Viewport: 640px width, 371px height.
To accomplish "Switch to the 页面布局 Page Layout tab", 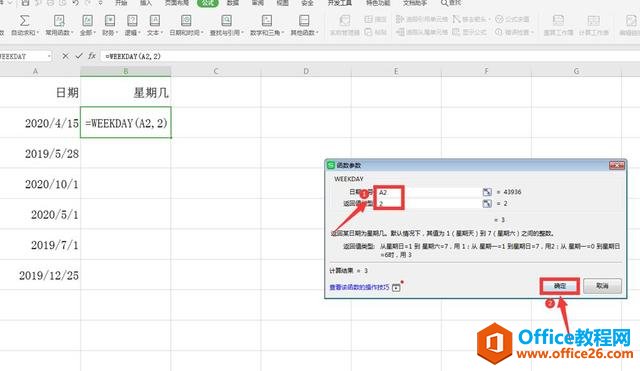I will point(176,3).
